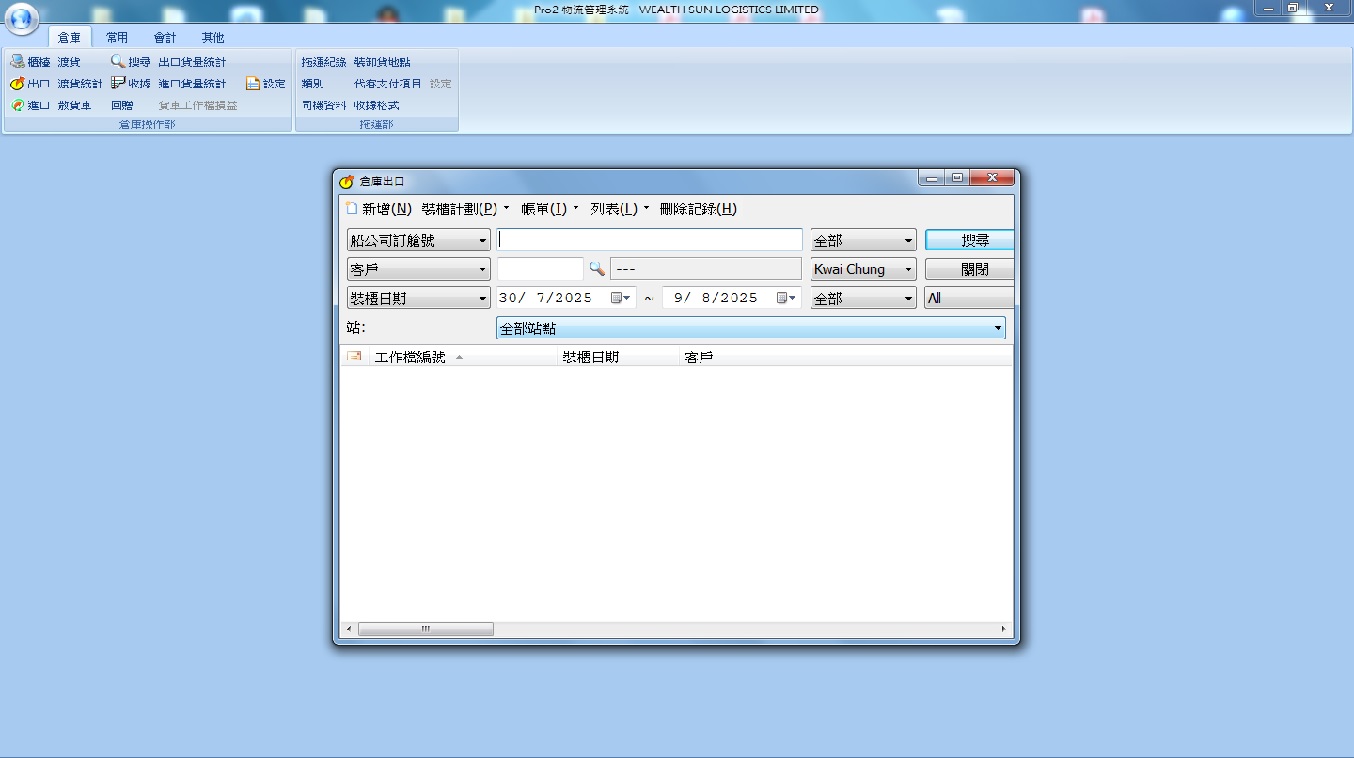Viewport: 1354px width, 758px height.
Task: Open calendar picker for 30/7/2025 date
Action: coord(620,297)
